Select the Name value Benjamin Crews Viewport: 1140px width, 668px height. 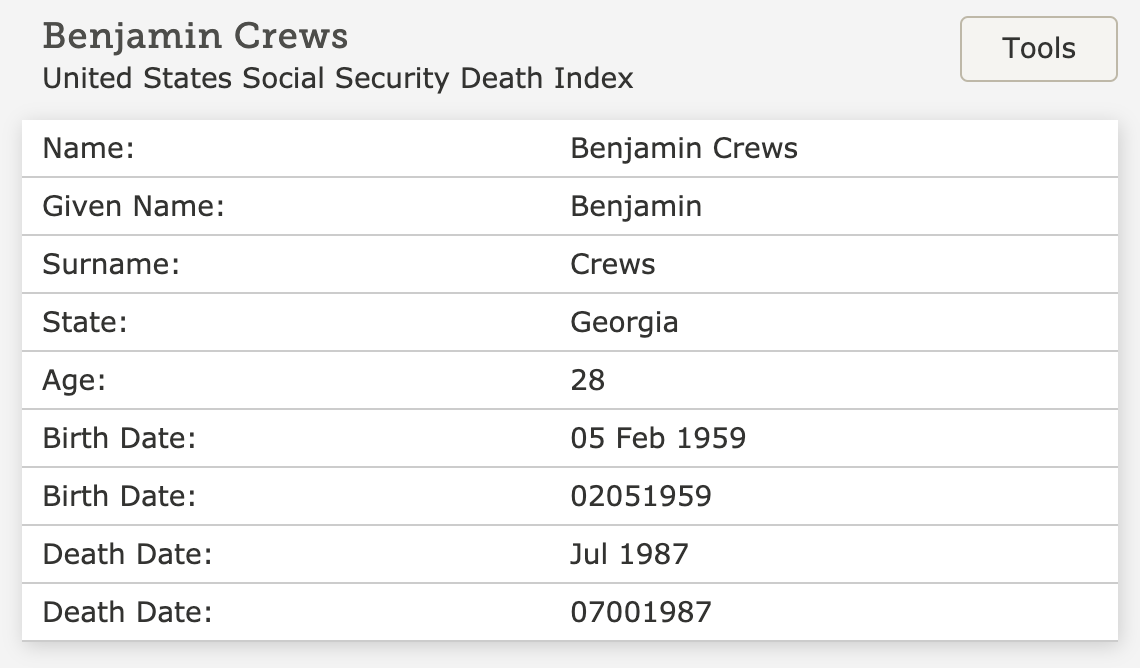(x=683, y=148)
